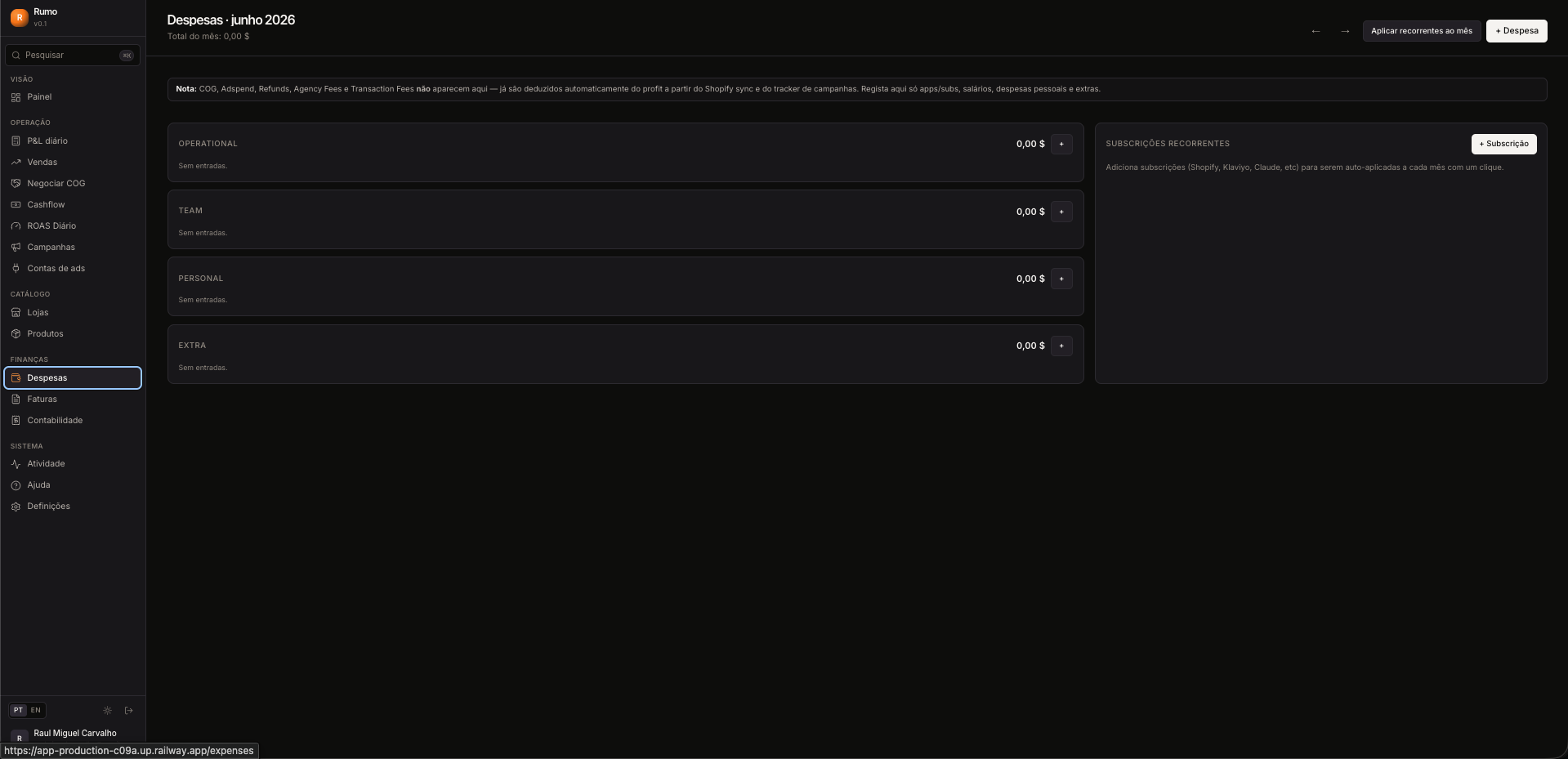This screenshot has height=759, width=1568.
Task: Open Faturas page
Action: (73, 400)
